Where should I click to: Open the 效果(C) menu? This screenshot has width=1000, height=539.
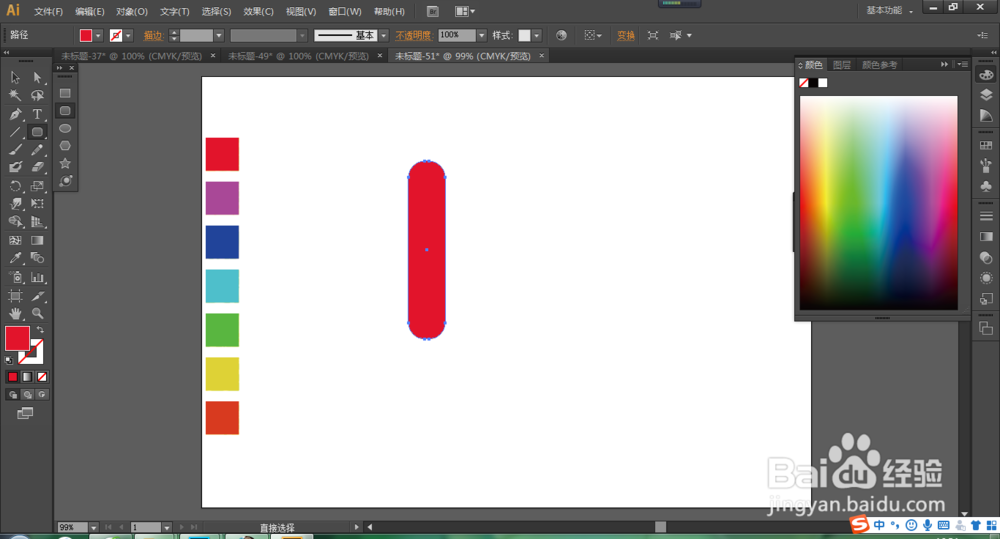tap(258, 11)
